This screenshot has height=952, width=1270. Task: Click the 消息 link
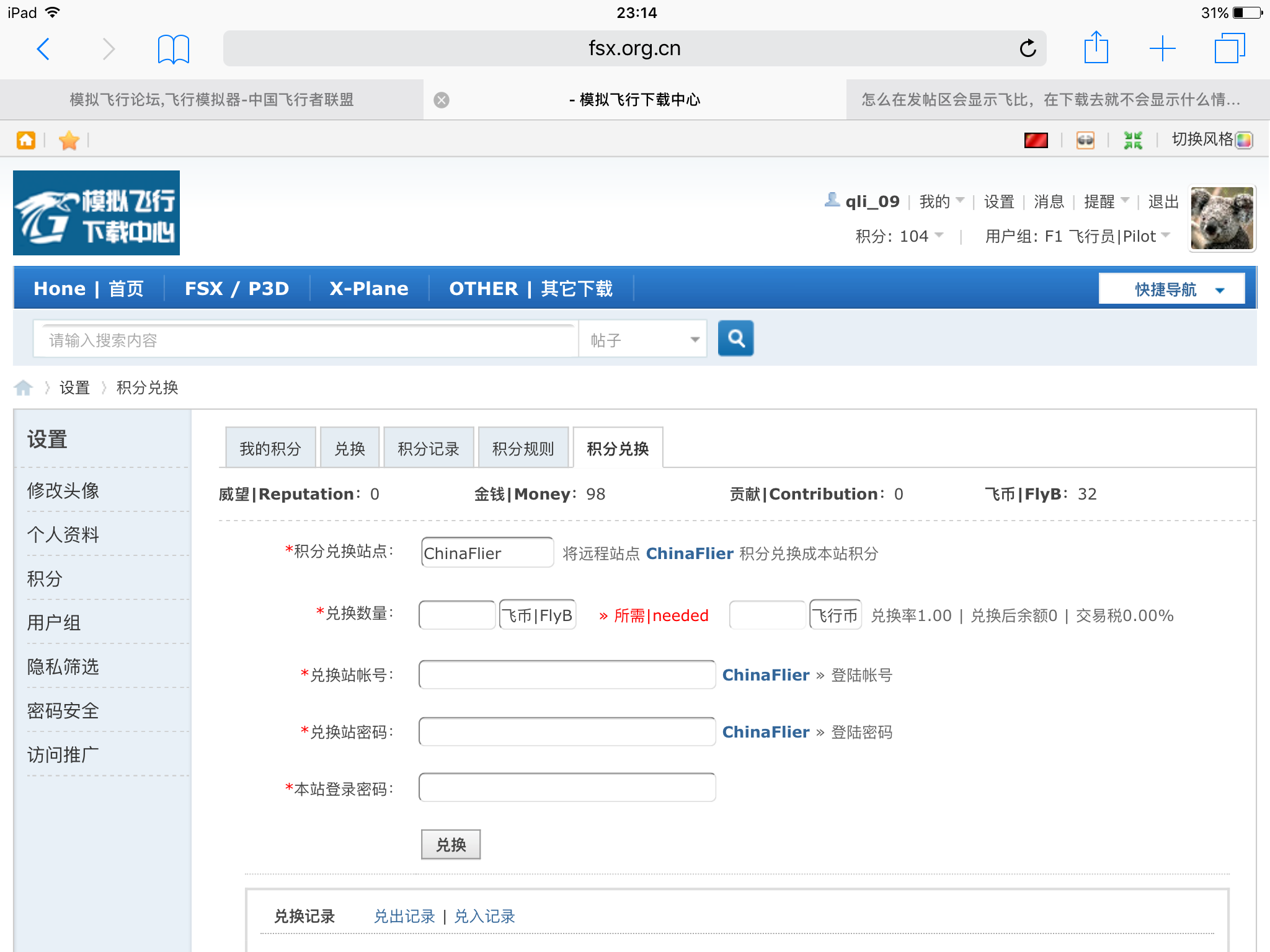point(1049,201)
